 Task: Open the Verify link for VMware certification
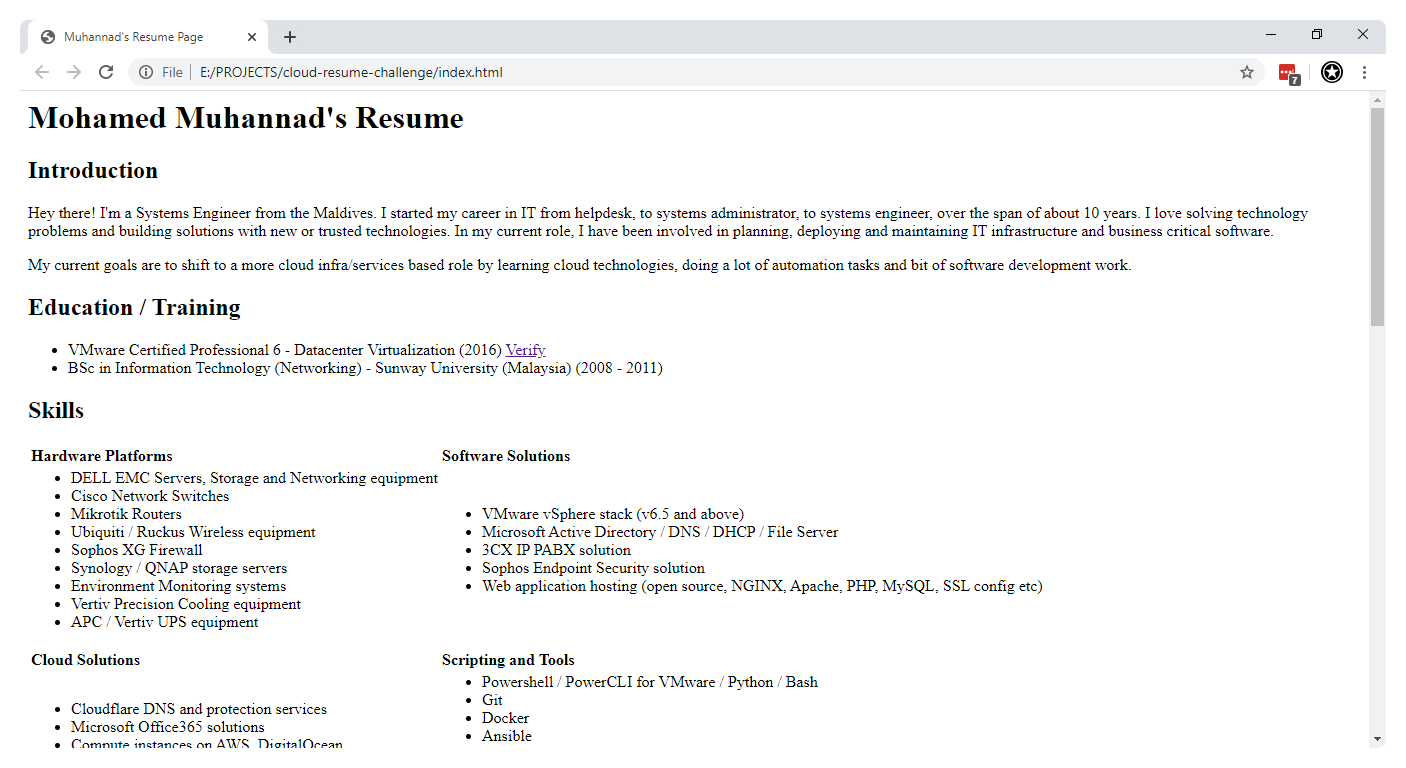tap(524, 349)
